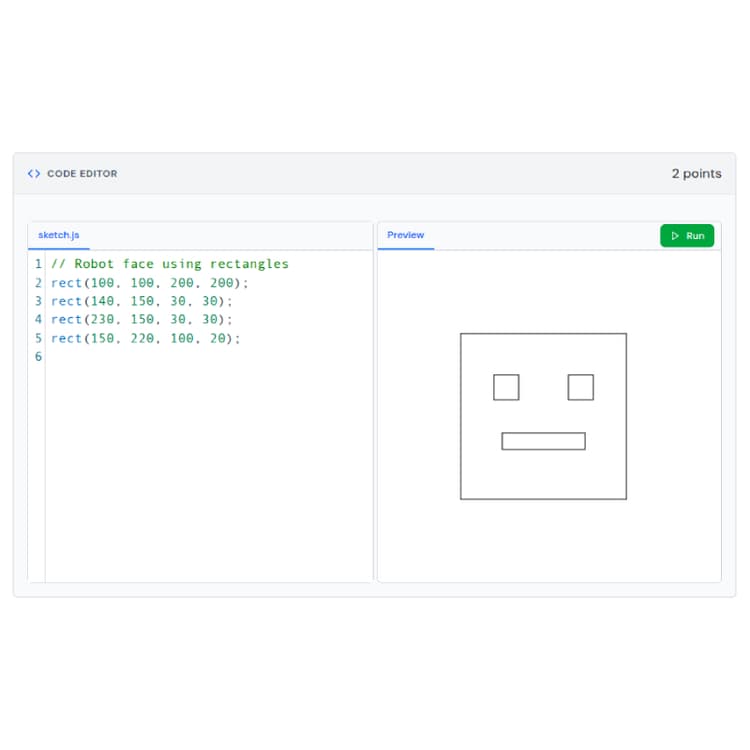This screenshot has width=750, height=750.
Task: Click the rect(150, 220, 100, 20) code line
Action: click(145, 338)
